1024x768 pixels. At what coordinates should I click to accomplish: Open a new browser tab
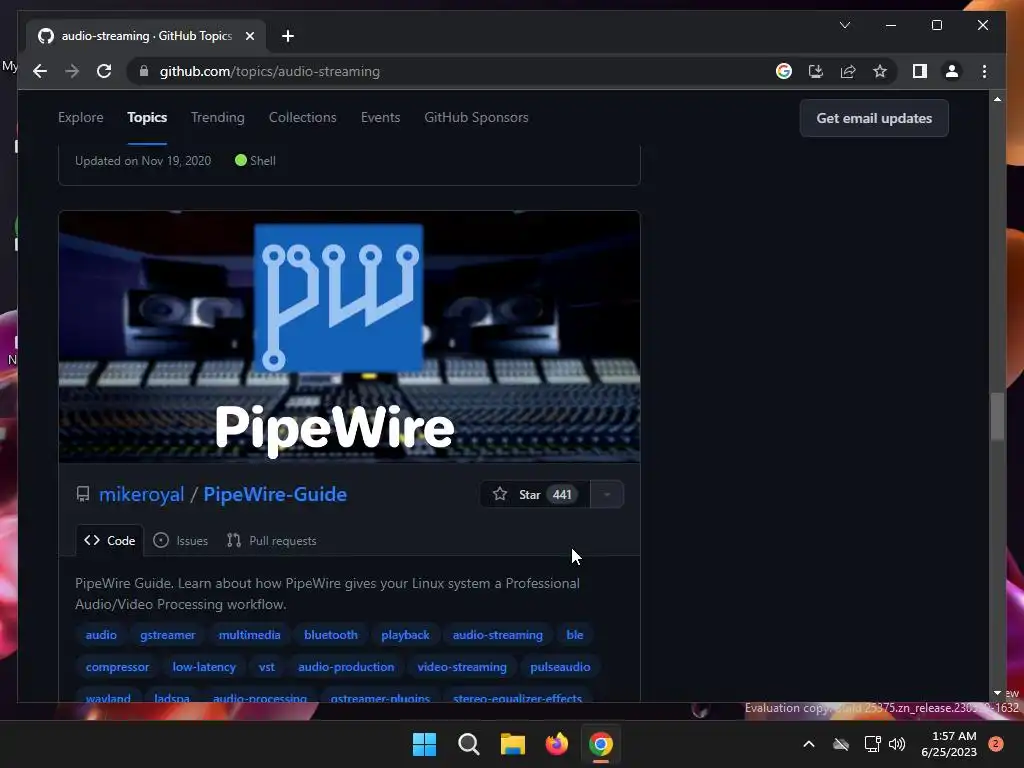click(x=288, y=36)
